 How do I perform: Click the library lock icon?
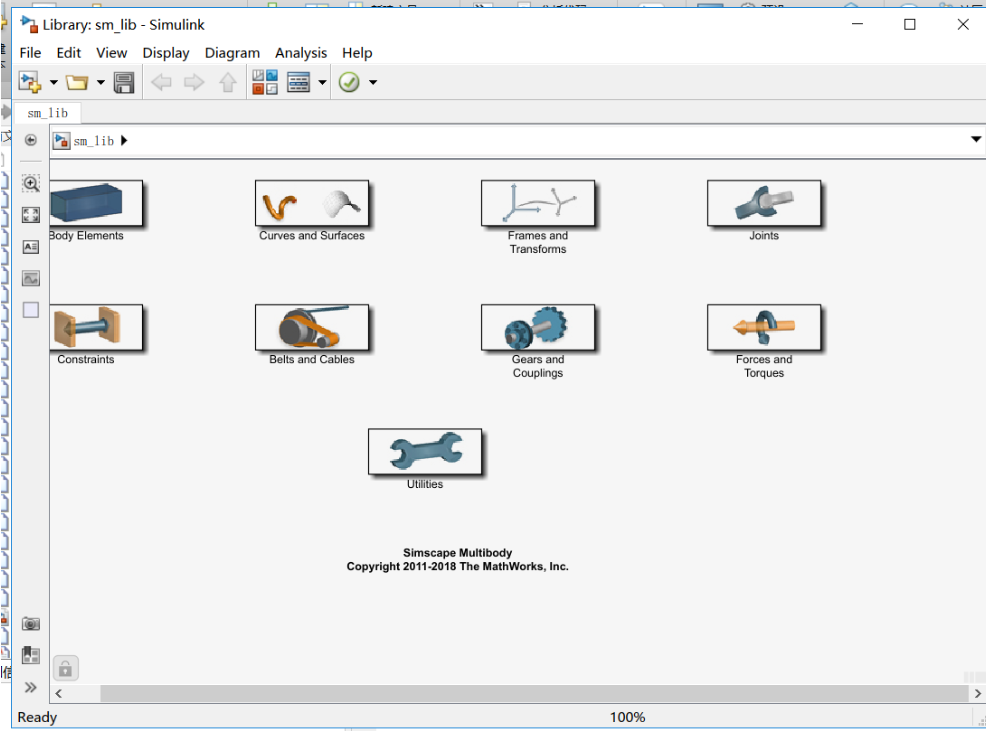click(x=65, y=668)
